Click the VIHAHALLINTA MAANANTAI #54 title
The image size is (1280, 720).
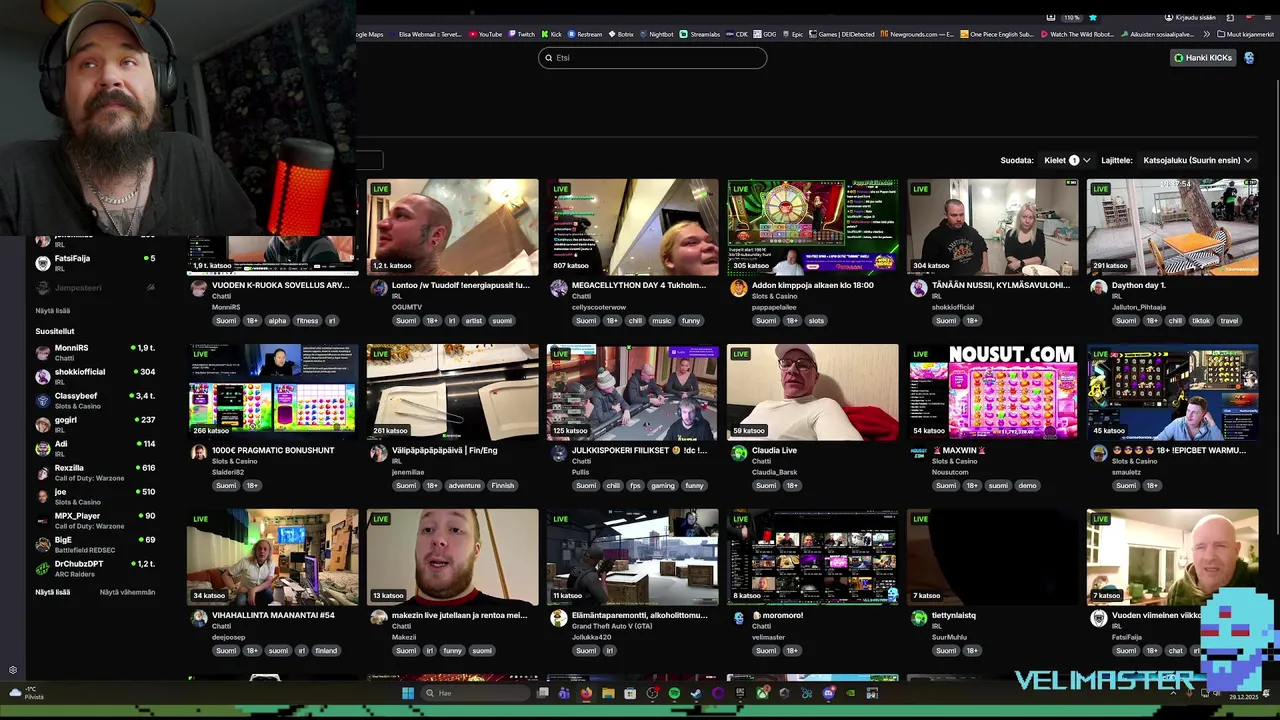(273, 616)
